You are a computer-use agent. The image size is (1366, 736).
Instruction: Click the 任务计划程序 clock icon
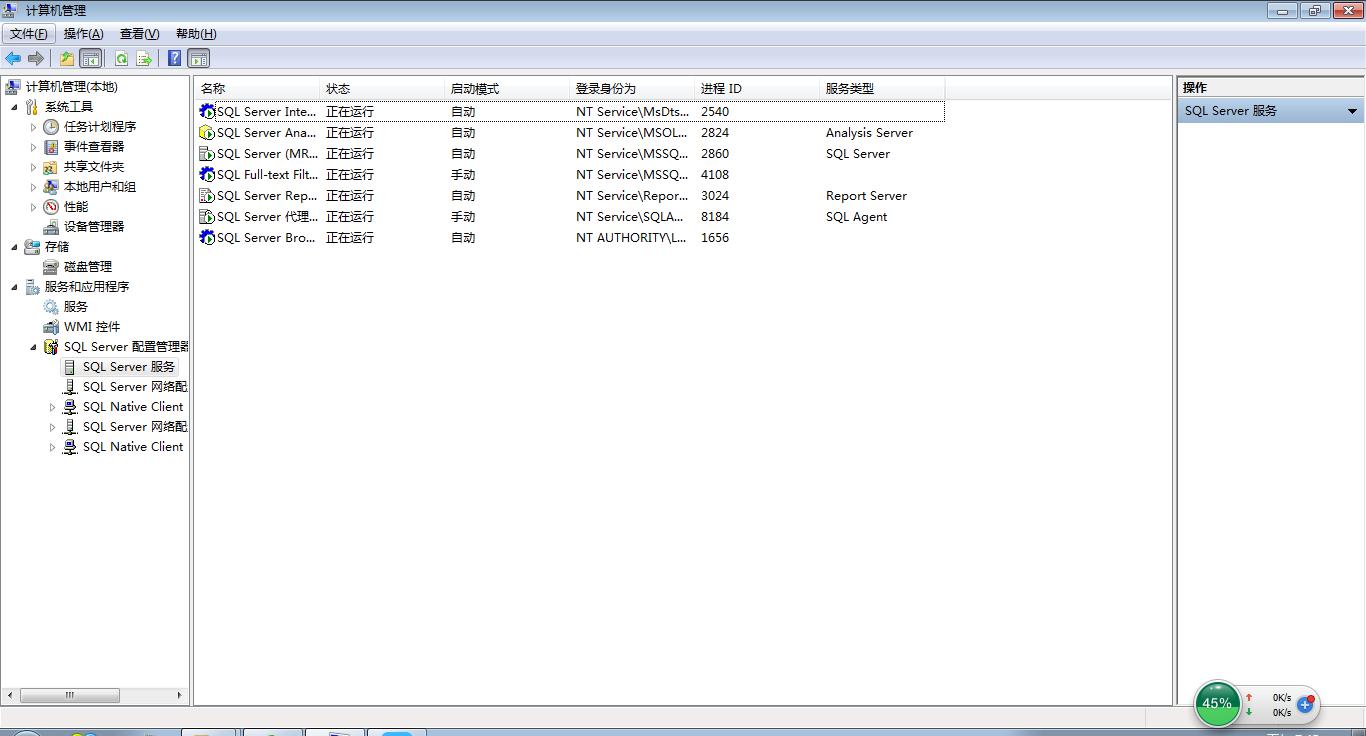[x=51, y=126]
